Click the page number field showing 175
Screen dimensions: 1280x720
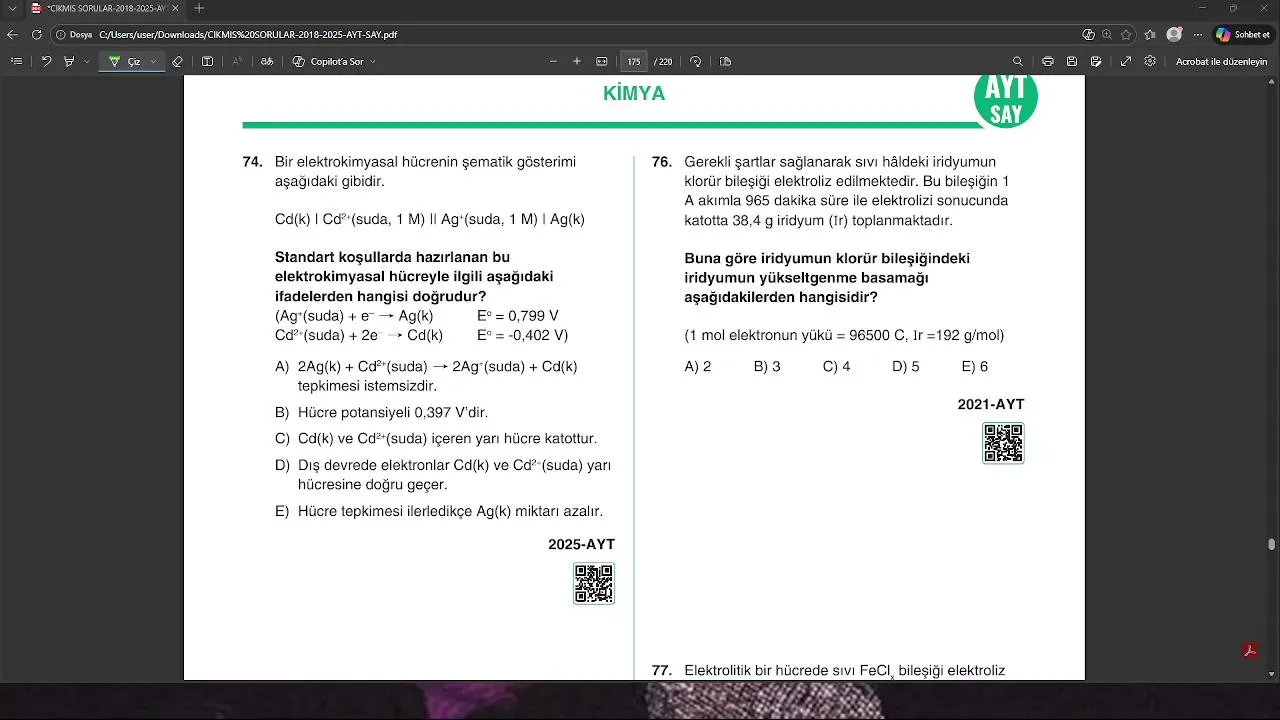click(x=634, y=61)
